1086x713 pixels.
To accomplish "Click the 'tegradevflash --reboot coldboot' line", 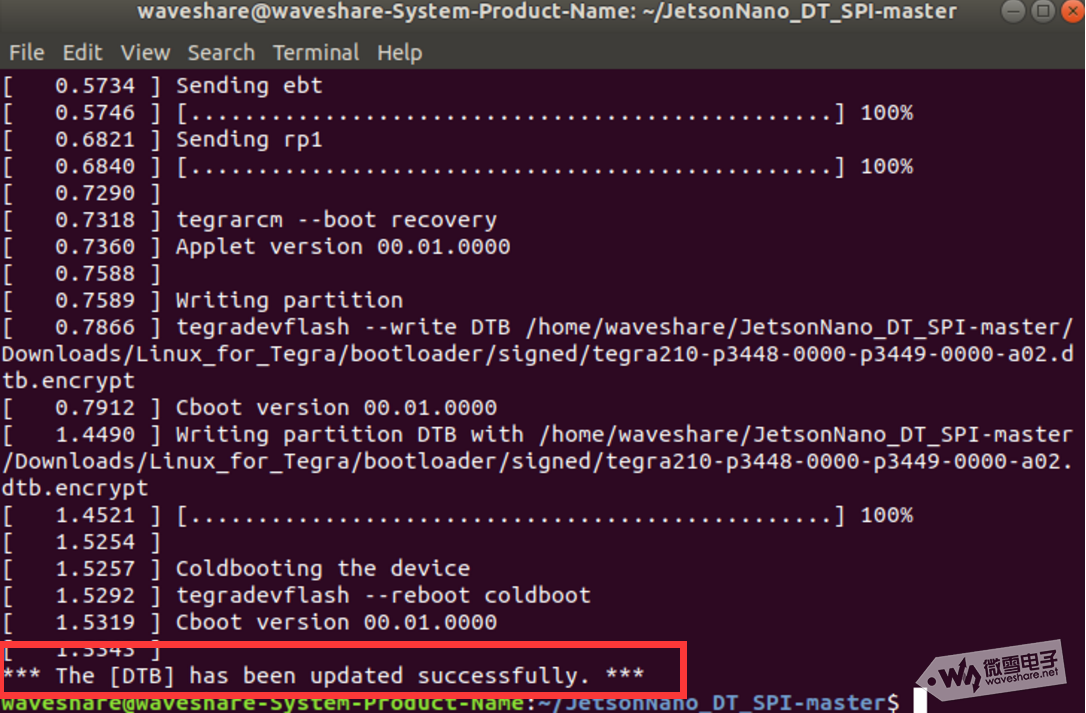I will (383, 595).
